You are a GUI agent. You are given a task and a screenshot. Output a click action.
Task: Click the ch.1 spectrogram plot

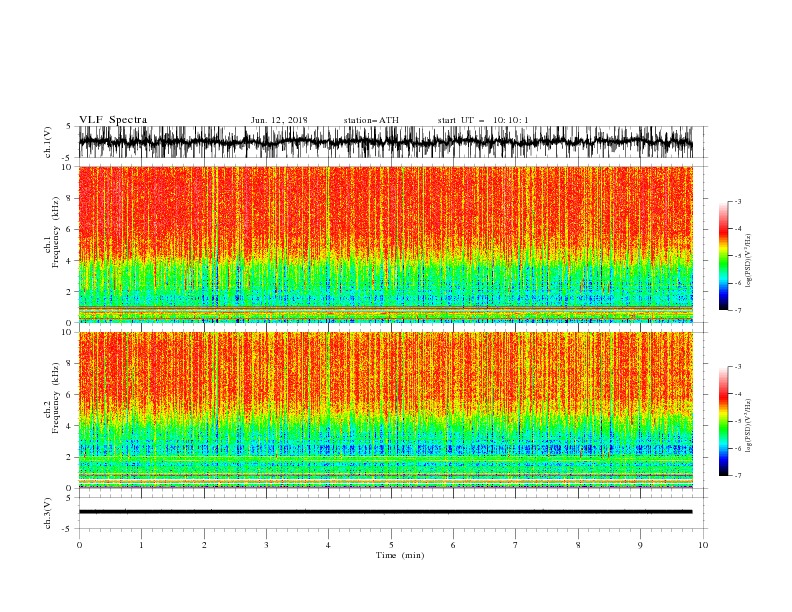(x=385, y=244)
